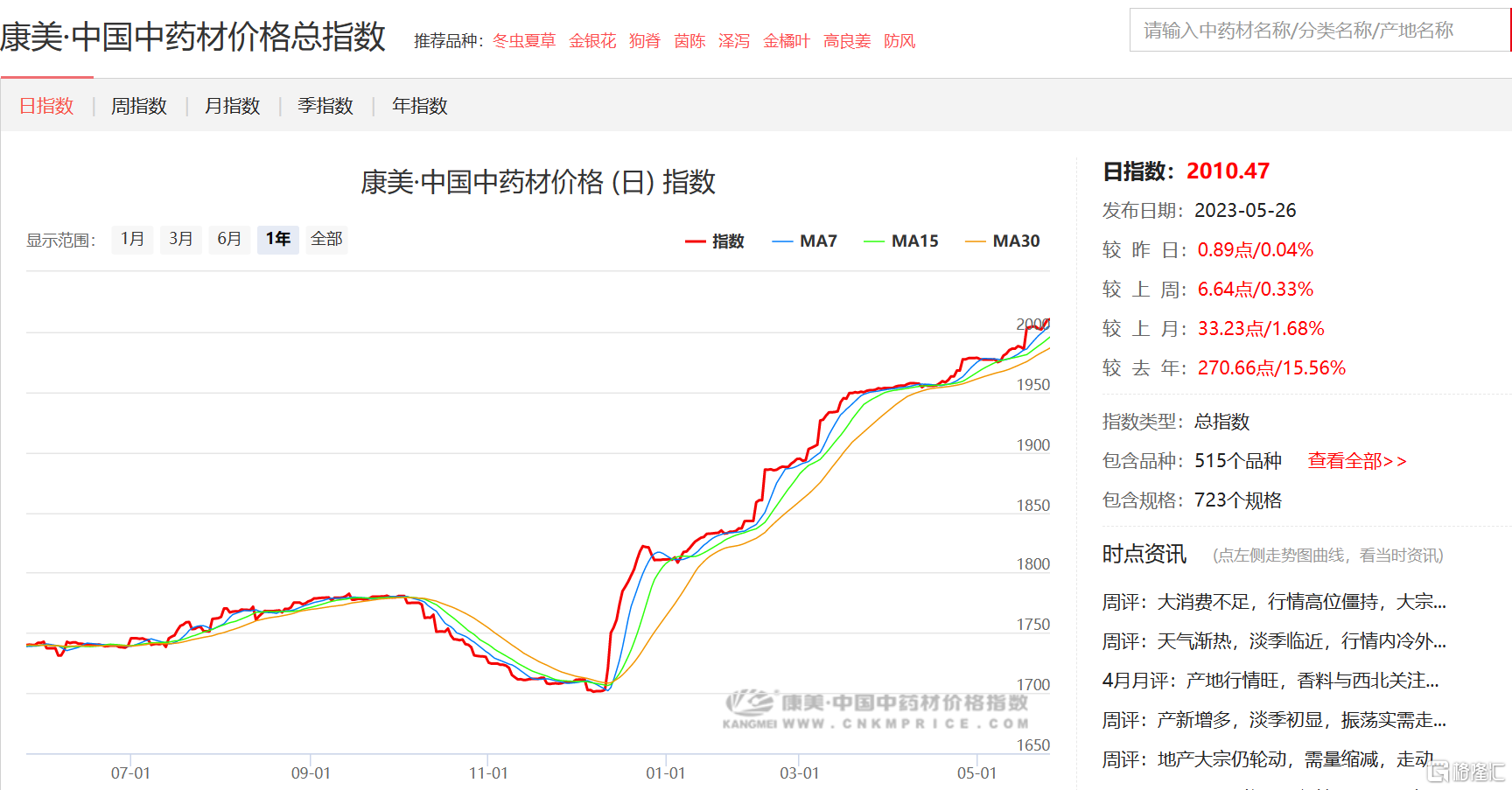Show 全部 data range
The image size is (1512, 790).
click(x=327, y=239)
